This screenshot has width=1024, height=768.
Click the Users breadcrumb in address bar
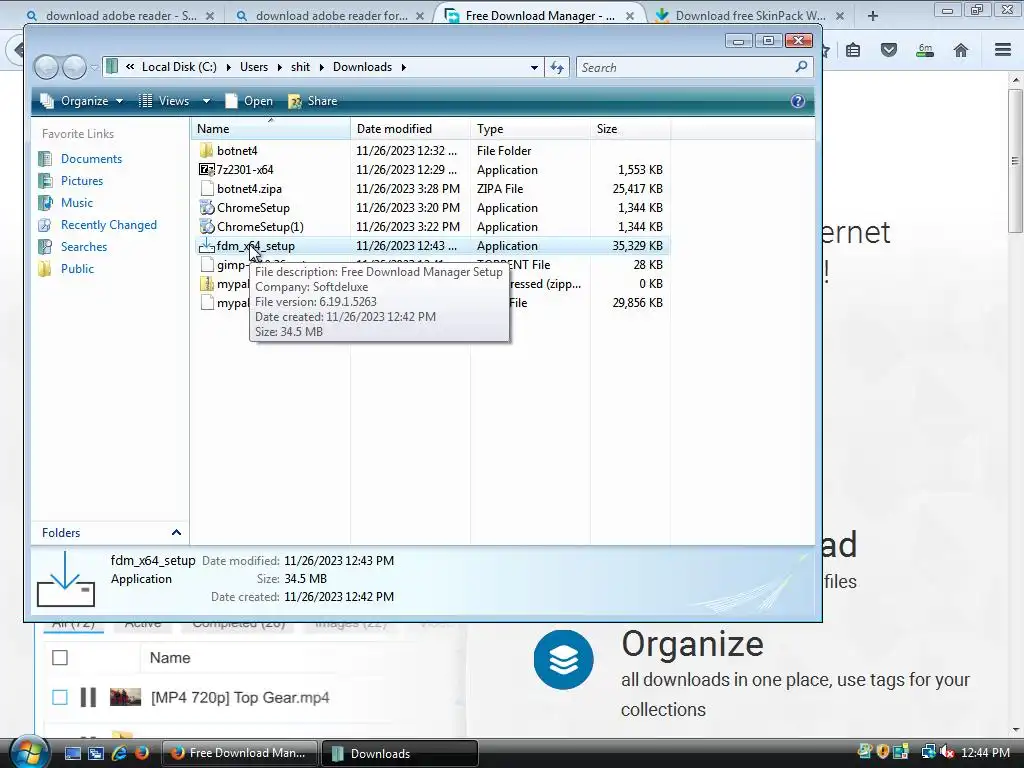coord(253,67)
